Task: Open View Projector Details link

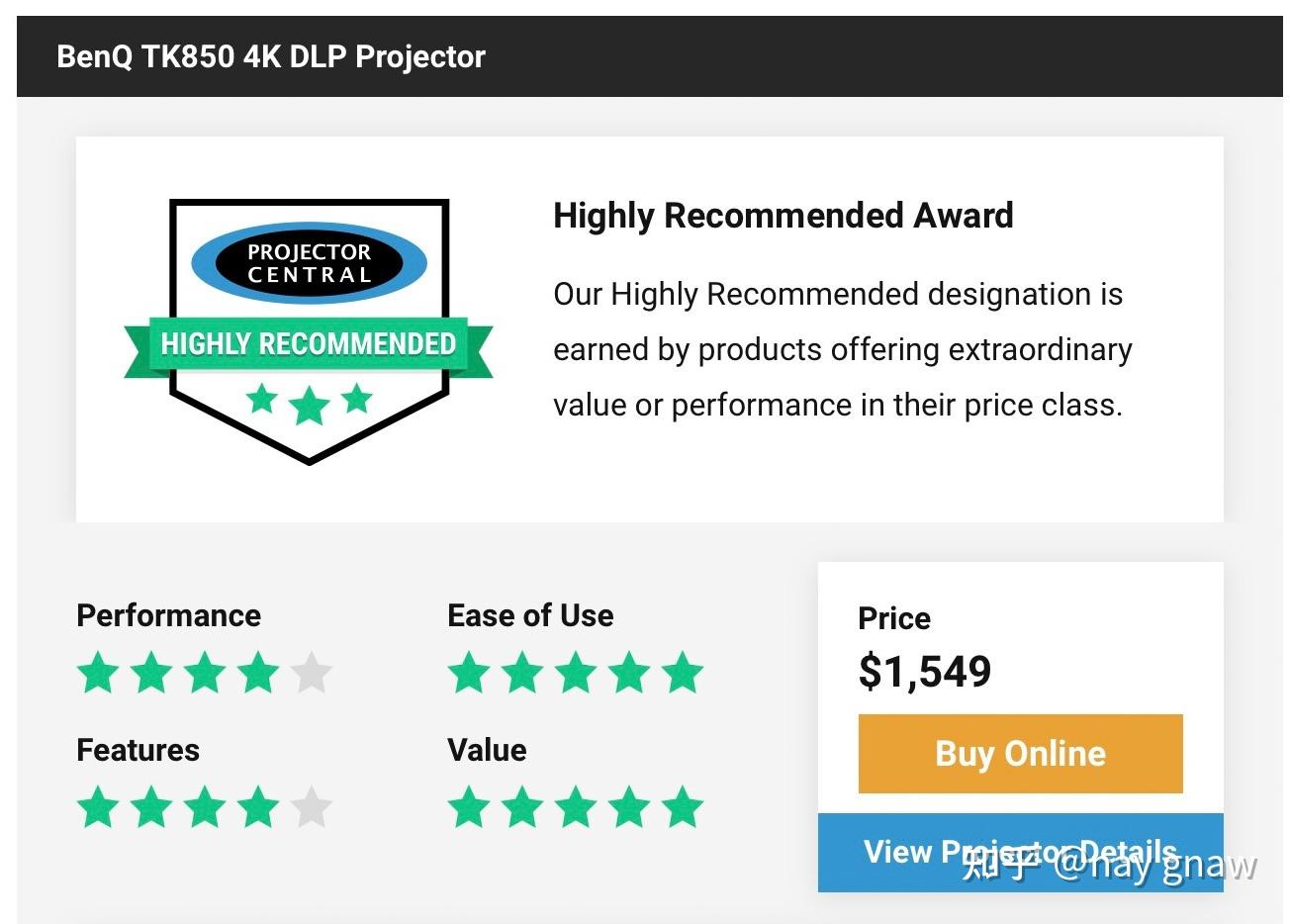Action: (x=1020, y=853)
